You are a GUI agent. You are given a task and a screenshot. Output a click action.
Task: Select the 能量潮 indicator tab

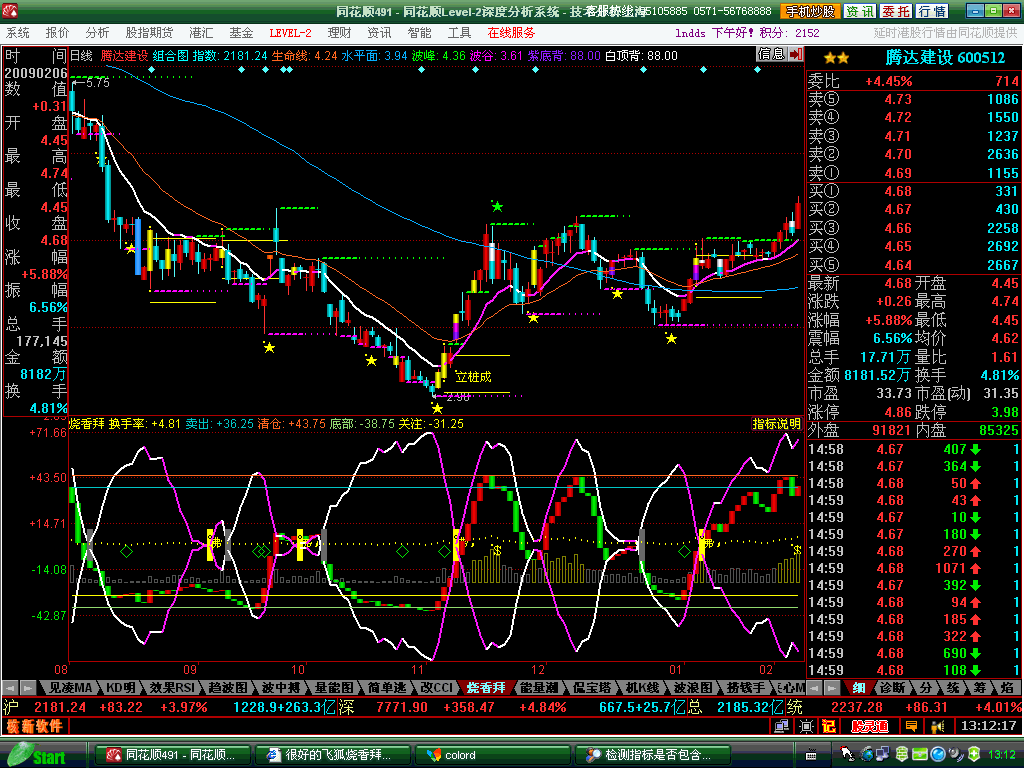[539, 688]
